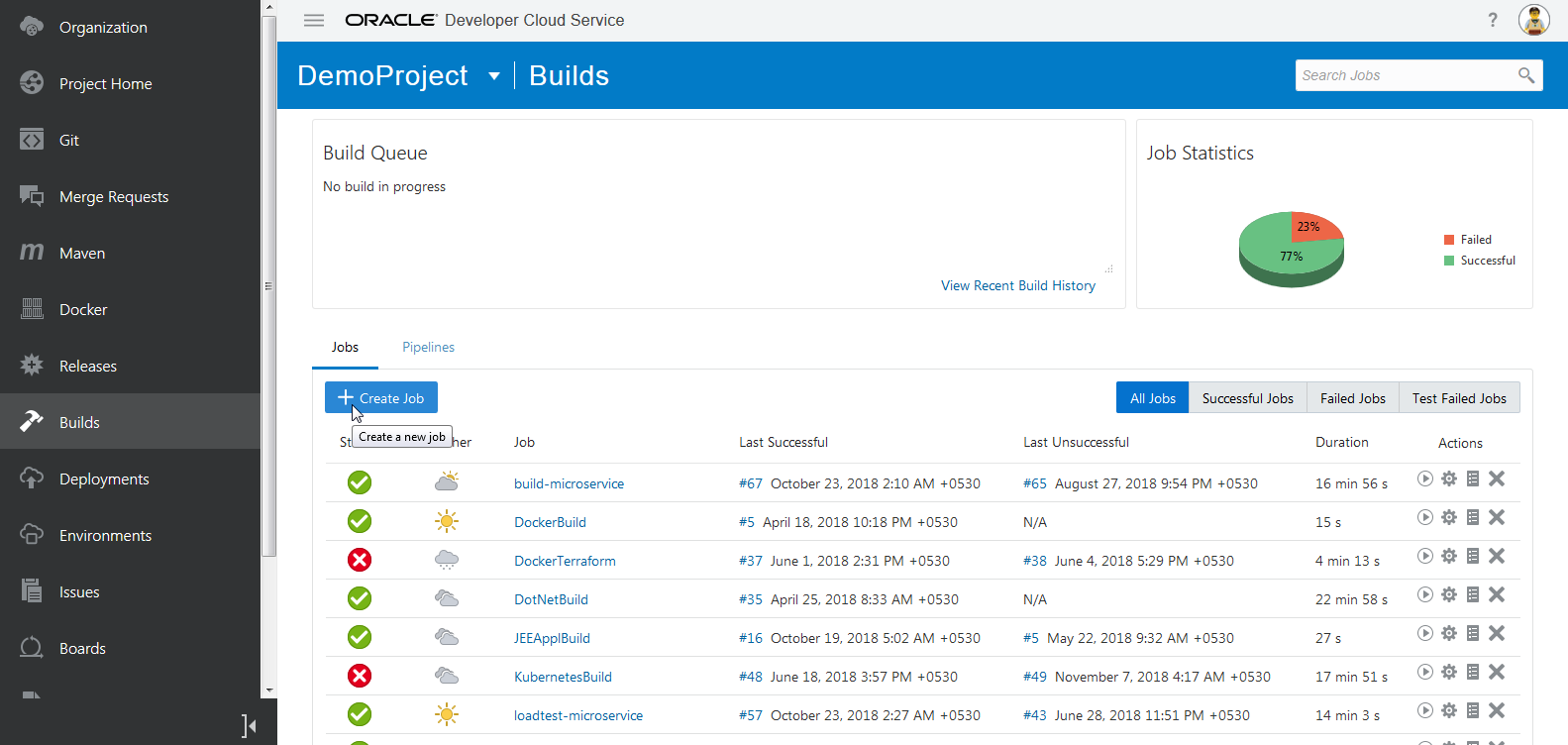The width and height of the screenshot is (1568, 745).
Task: Click the hamburger menu icon in header
Action: coord(314,20)
